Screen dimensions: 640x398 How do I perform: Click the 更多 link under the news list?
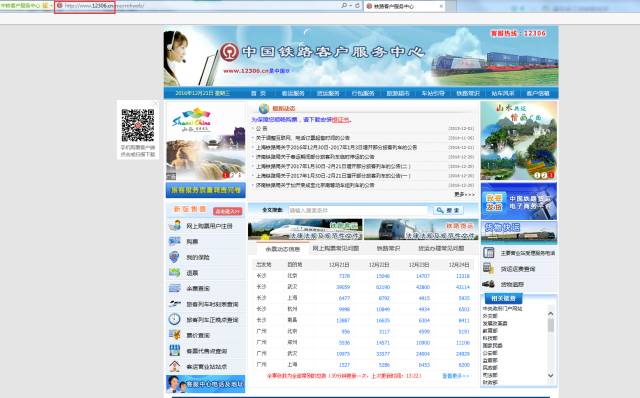464,194
